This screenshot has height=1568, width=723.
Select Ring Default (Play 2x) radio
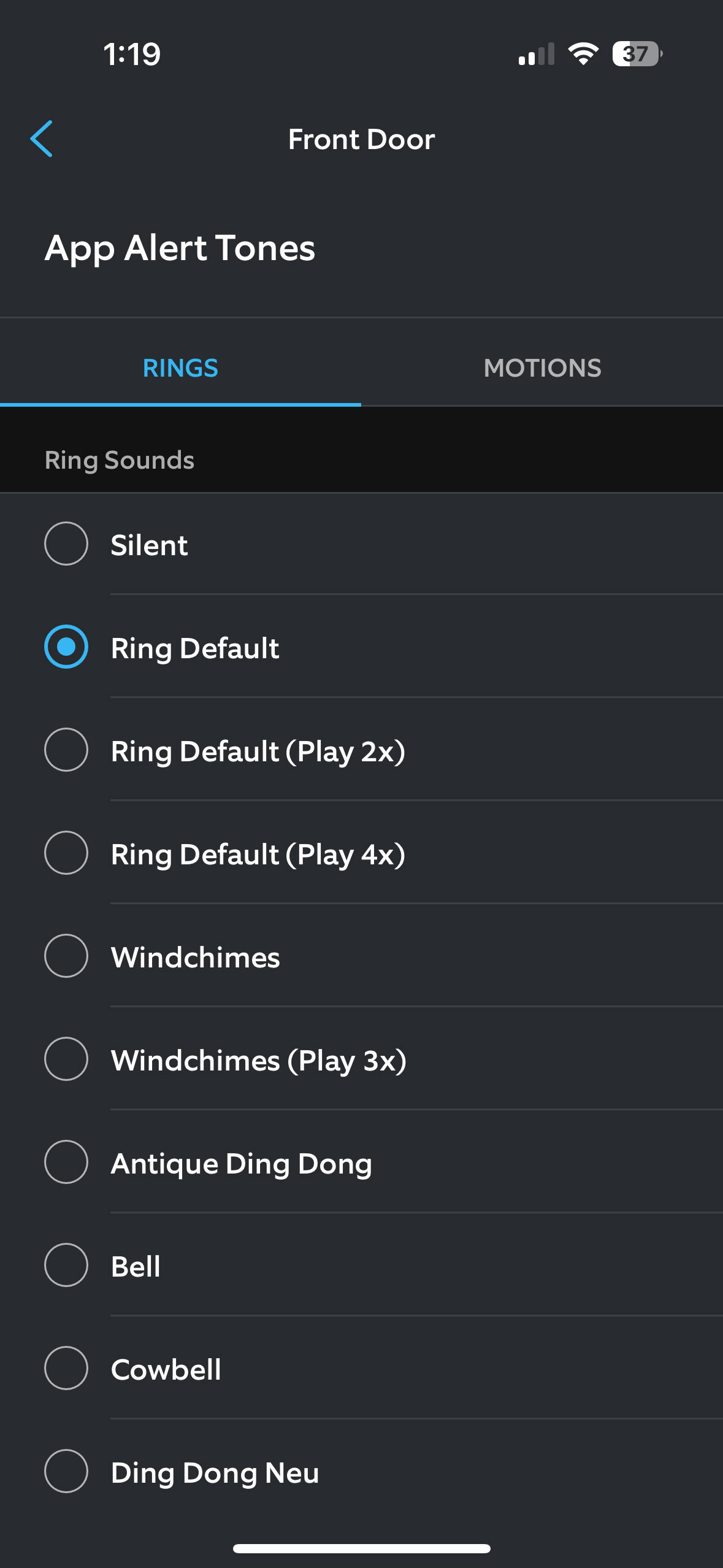(x=66, y=750)
